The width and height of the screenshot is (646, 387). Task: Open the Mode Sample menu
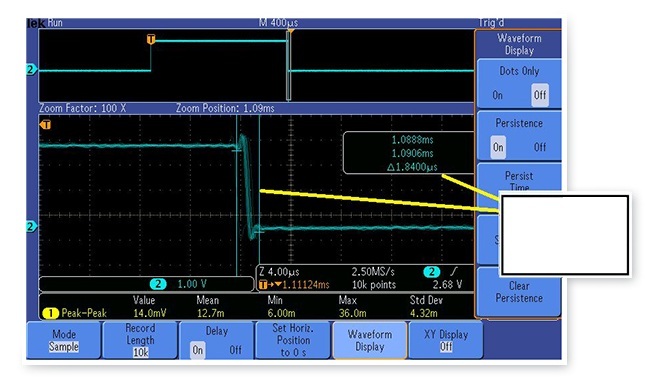click(x=64, y=340)
